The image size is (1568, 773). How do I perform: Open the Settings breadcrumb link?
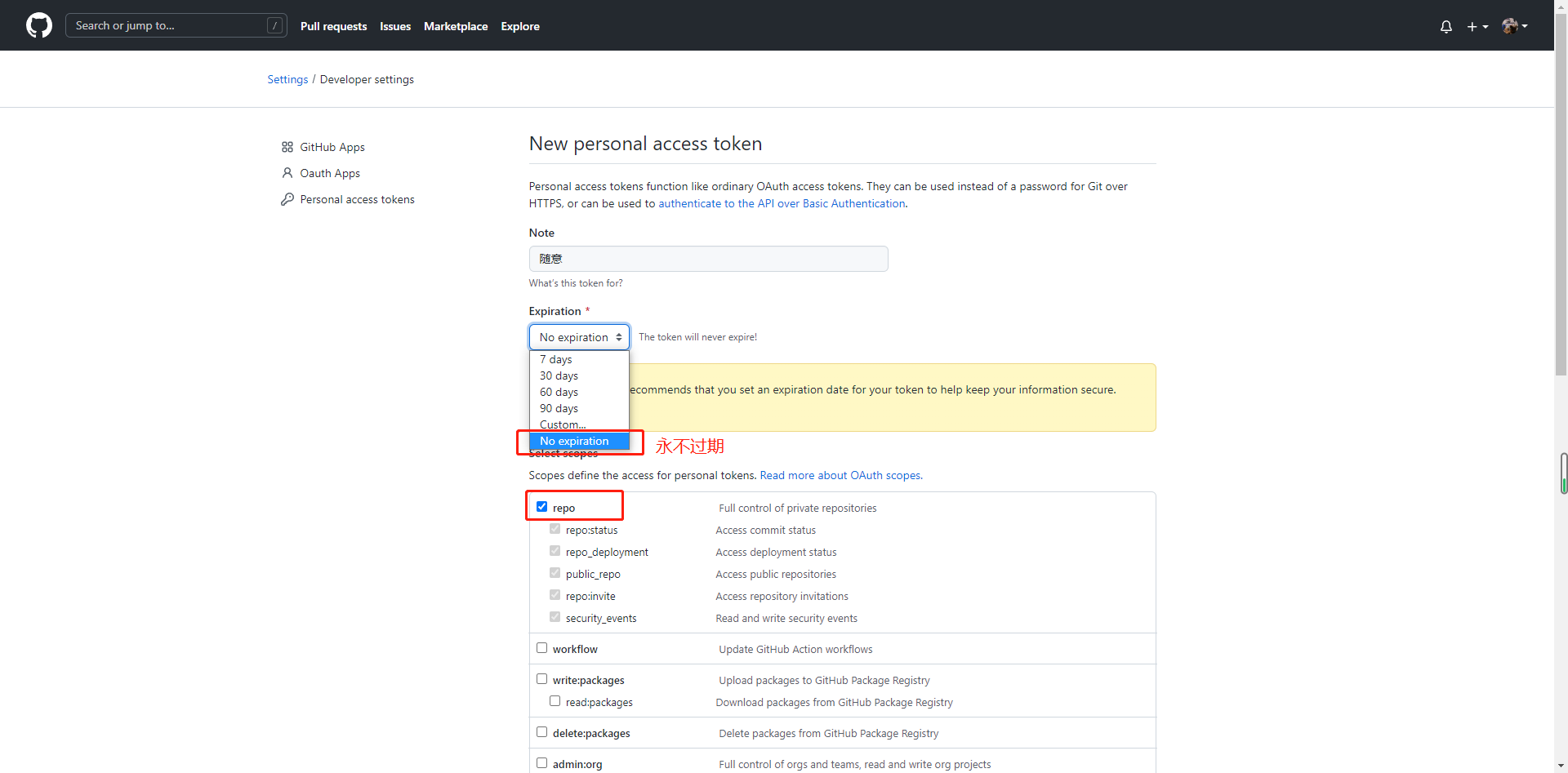pos(287,79)
